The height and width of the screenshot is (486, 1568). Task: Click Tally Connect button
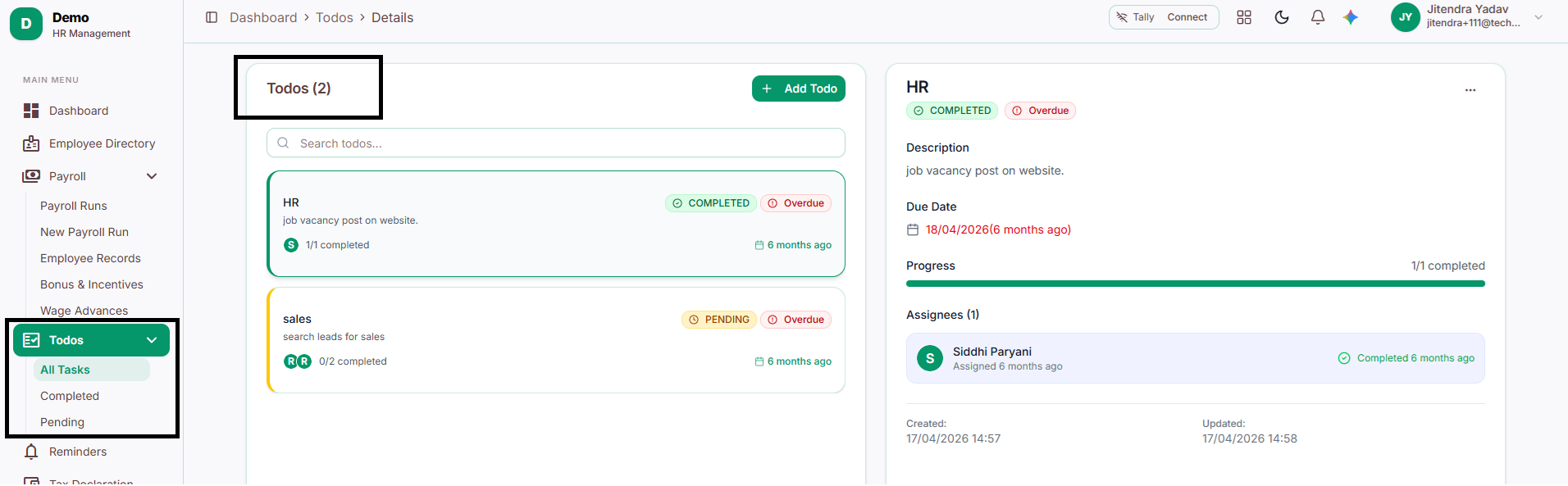tap(1164, 17)
